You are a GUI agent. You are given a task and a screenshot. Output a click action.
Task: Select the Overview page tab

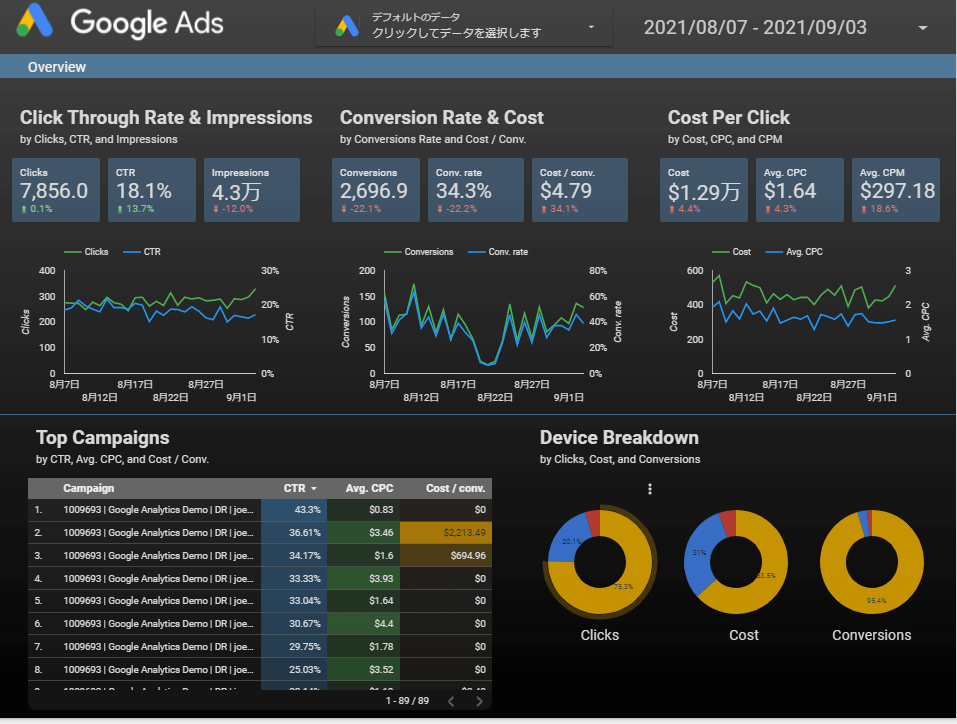(57, 67)
